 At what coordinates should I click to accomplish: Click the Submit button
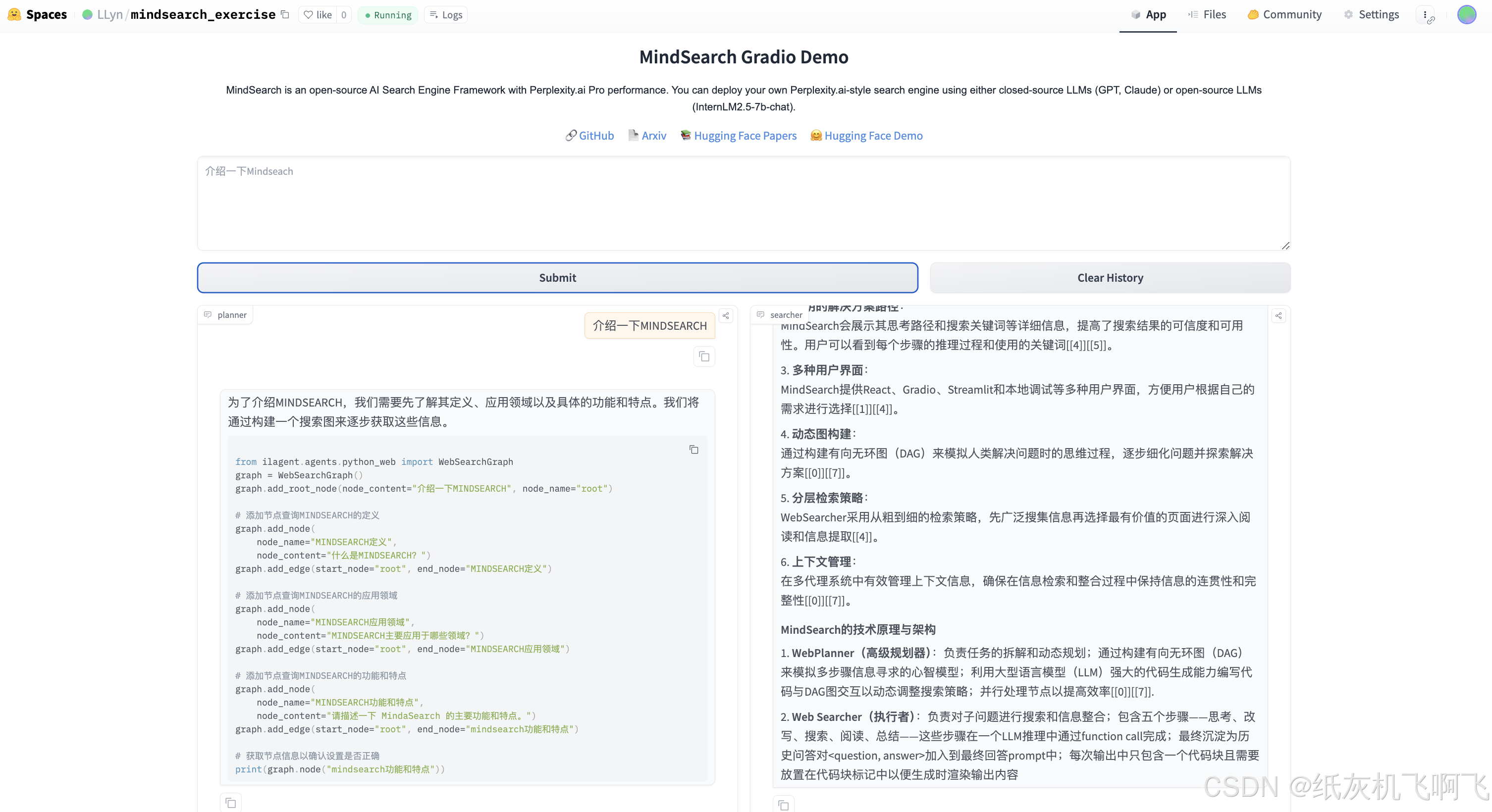coord(557,277)
